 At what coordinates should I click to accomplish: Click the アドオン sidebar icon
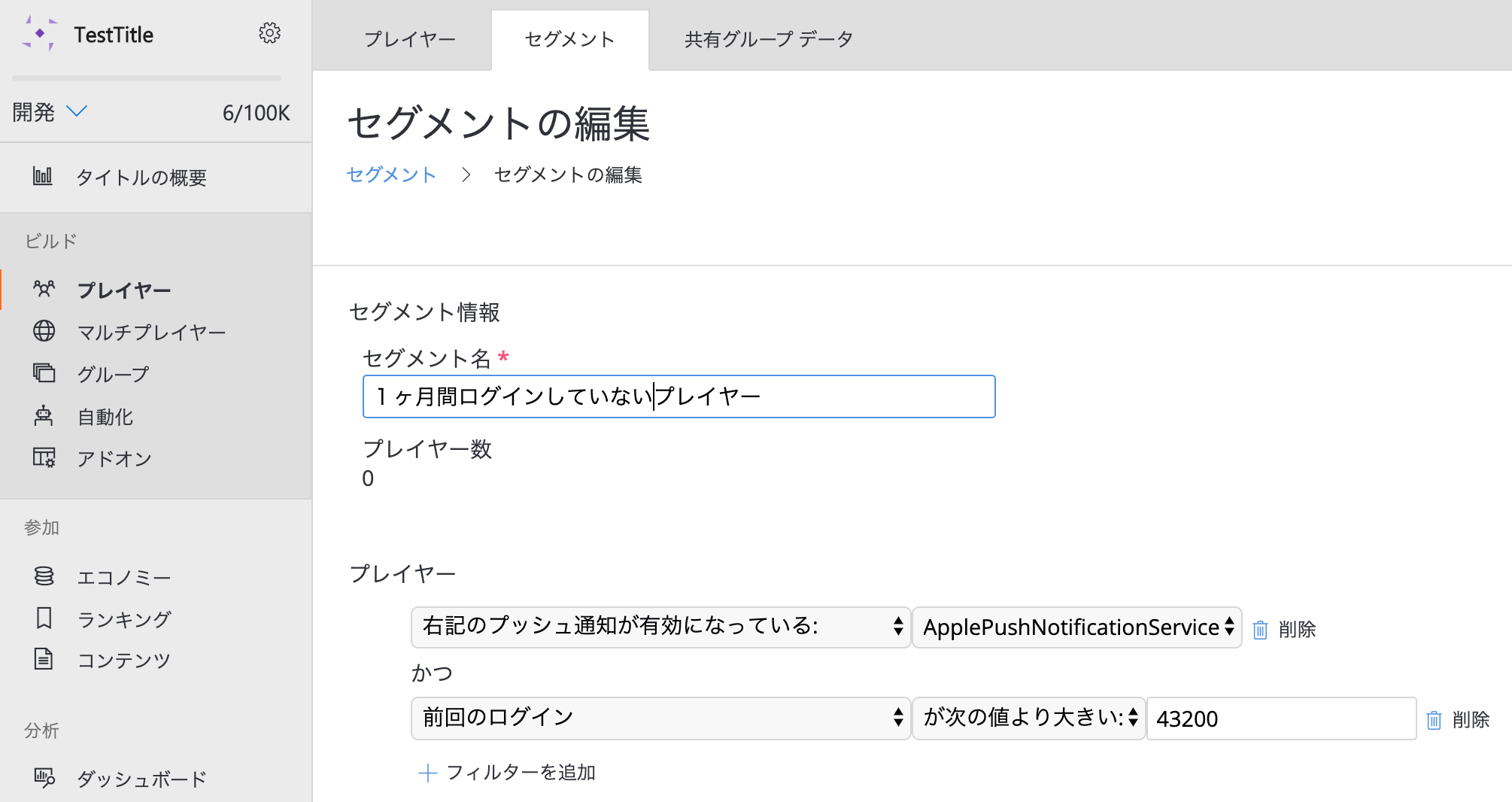[x=44, y=457]
